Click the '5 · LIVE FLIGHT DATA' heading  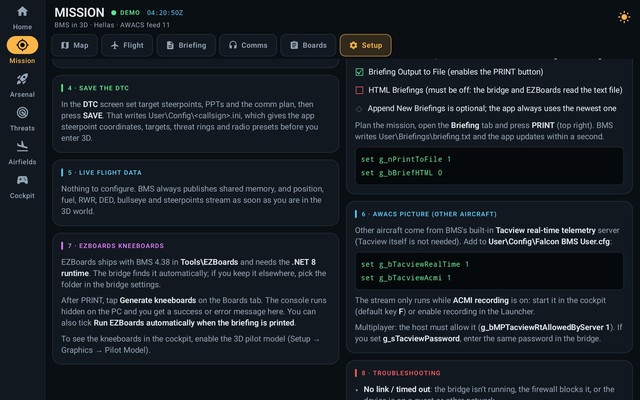(x=104, y=173)
